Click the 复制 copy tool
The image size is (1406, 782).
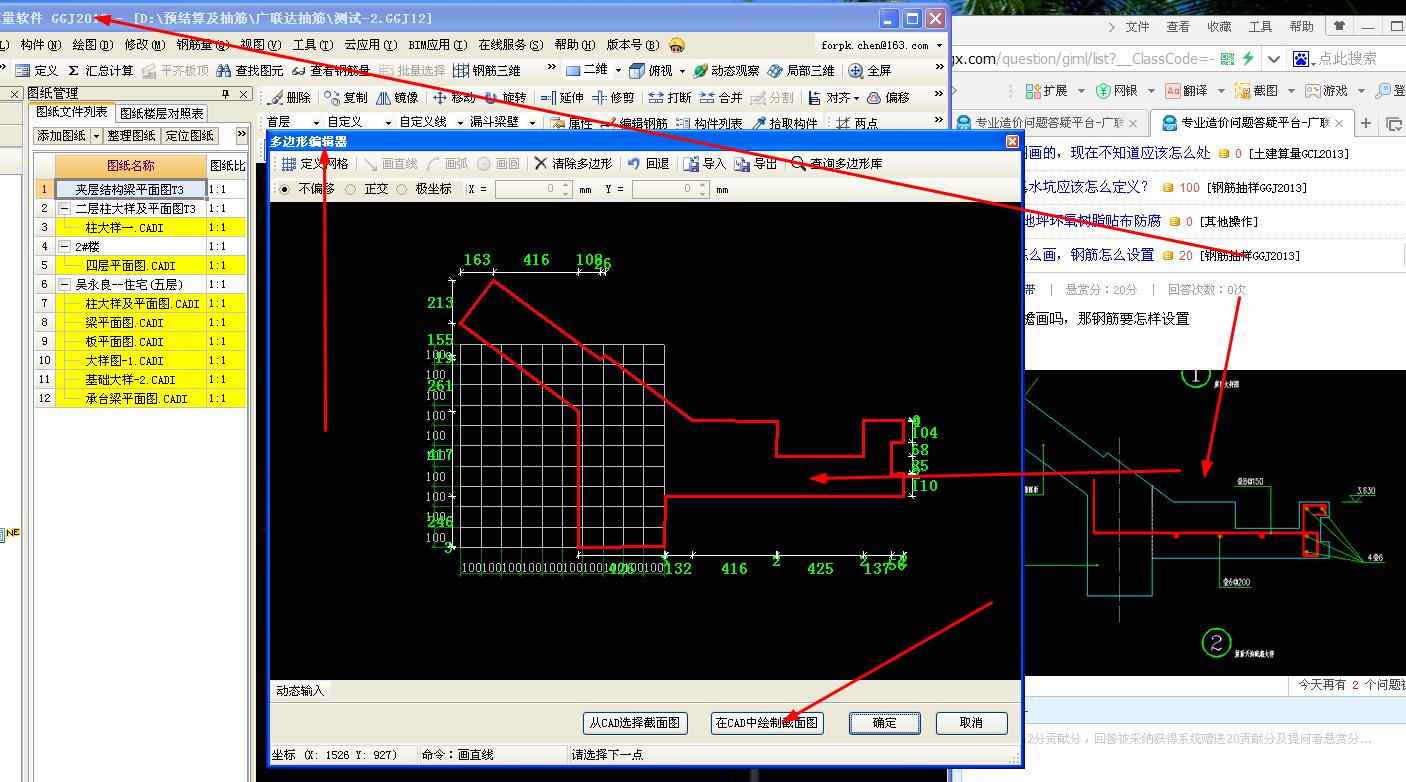[x=346, y=98]
